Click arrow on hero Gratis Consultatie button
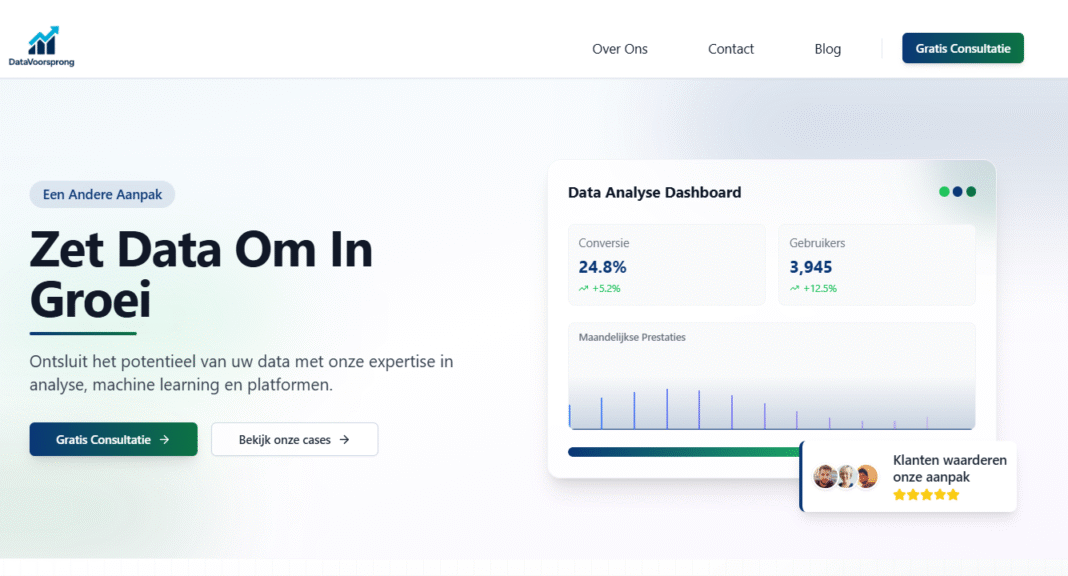This screenshot has width=1068, height=576. coord(164,440)
